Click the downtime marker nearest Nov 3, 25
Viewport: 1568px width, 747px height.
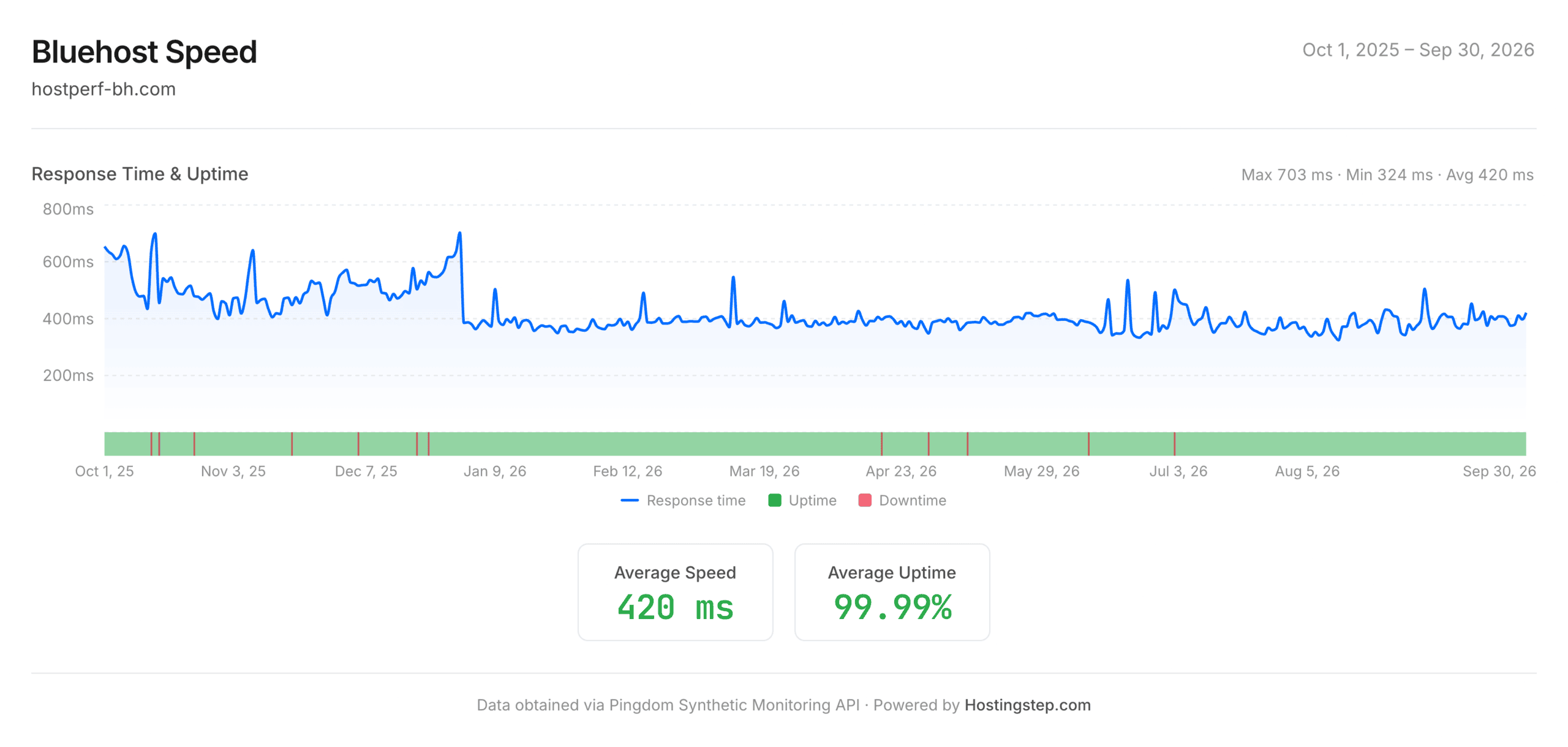[x=194, y=444]
